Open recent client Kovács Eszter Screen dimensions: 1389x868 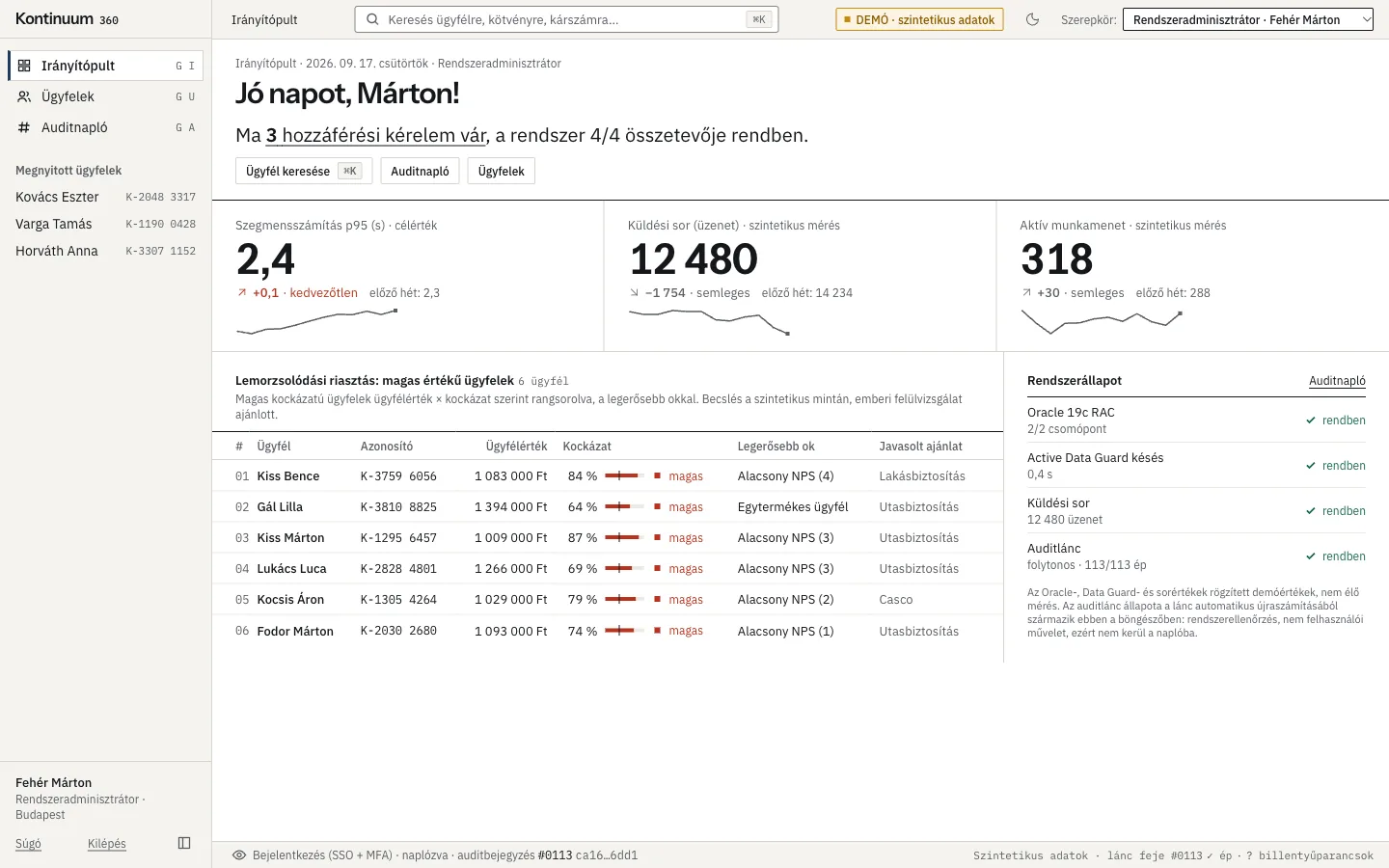click(106, 197)
